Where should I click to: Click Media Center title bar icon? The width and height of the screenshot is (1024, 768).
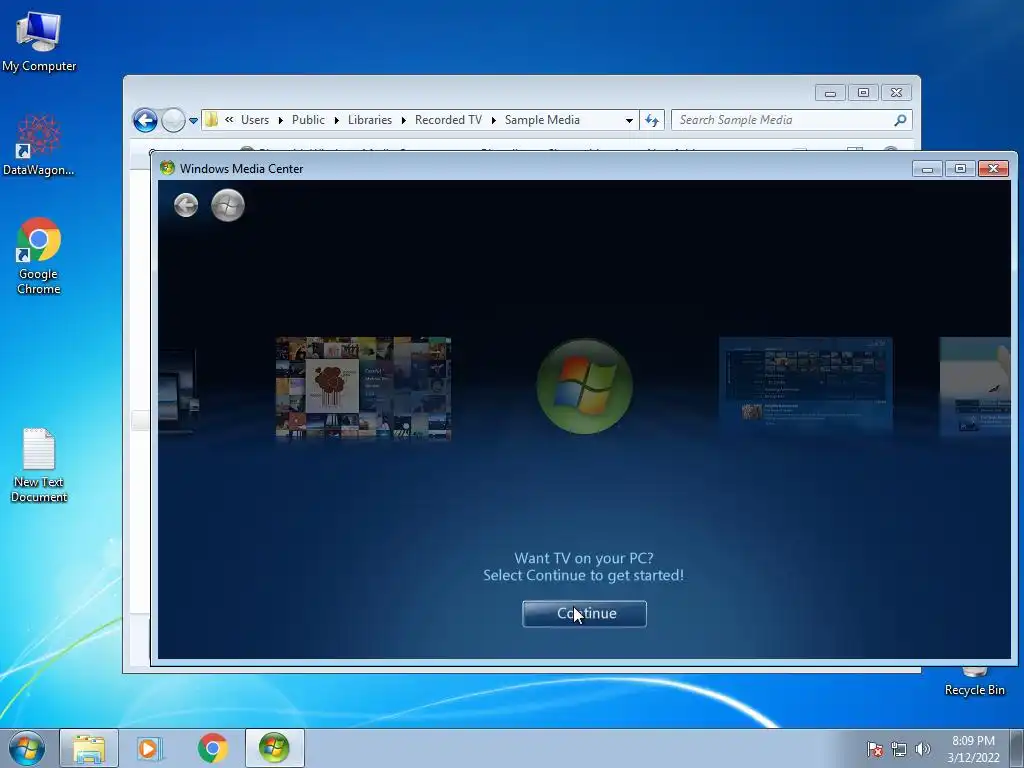(167, 168)
